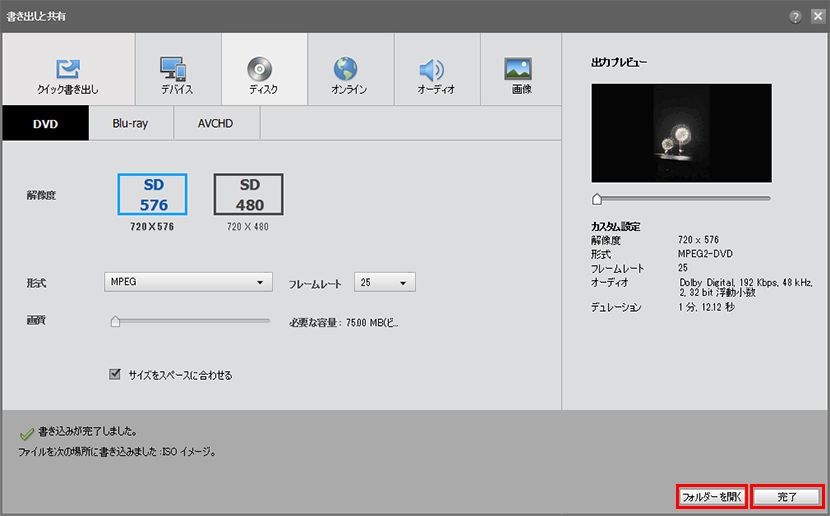830x516 pixels.
Task: Open the オンライン tab with globe icon
Action: coord(350,69)
